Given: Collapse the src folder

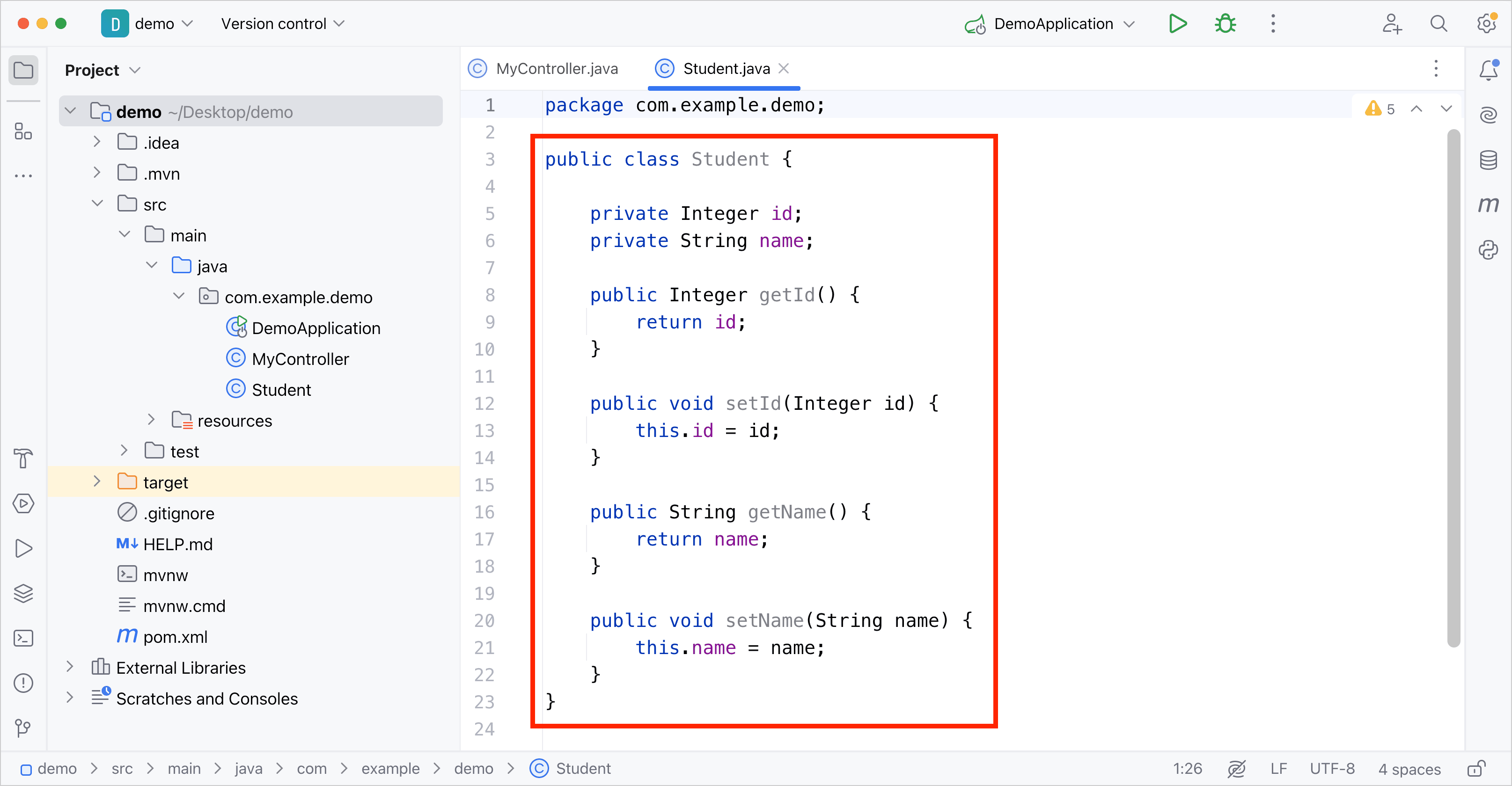Looking at the screenshot, I should 97,204.
